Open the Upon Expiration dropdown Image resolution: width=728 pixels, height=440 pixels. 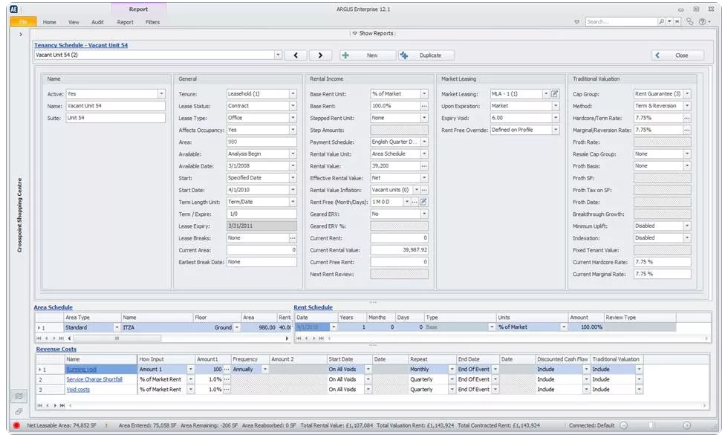click(555, 106)
